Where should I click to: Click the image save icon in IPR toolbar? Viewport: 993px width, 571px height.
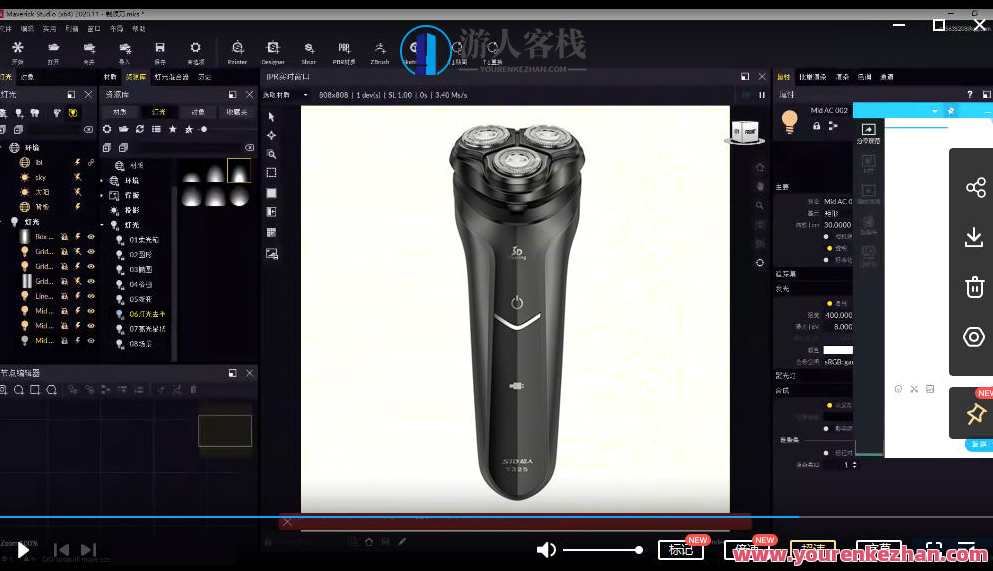pyautogui.click(x=272, y=254)
